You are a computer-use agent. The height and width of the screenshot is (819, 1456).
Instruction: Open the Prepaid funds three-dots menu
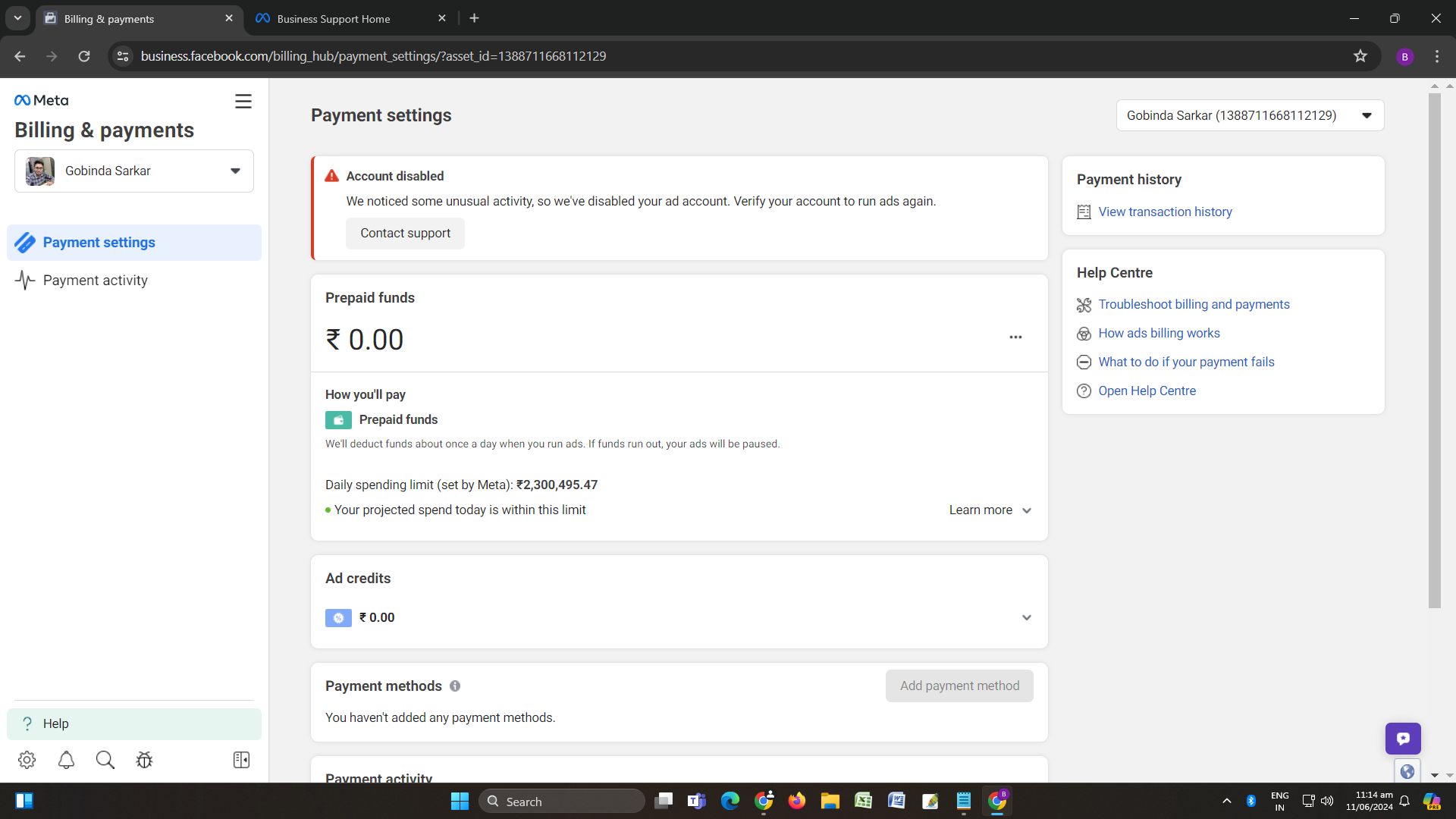coord(1015,337)
